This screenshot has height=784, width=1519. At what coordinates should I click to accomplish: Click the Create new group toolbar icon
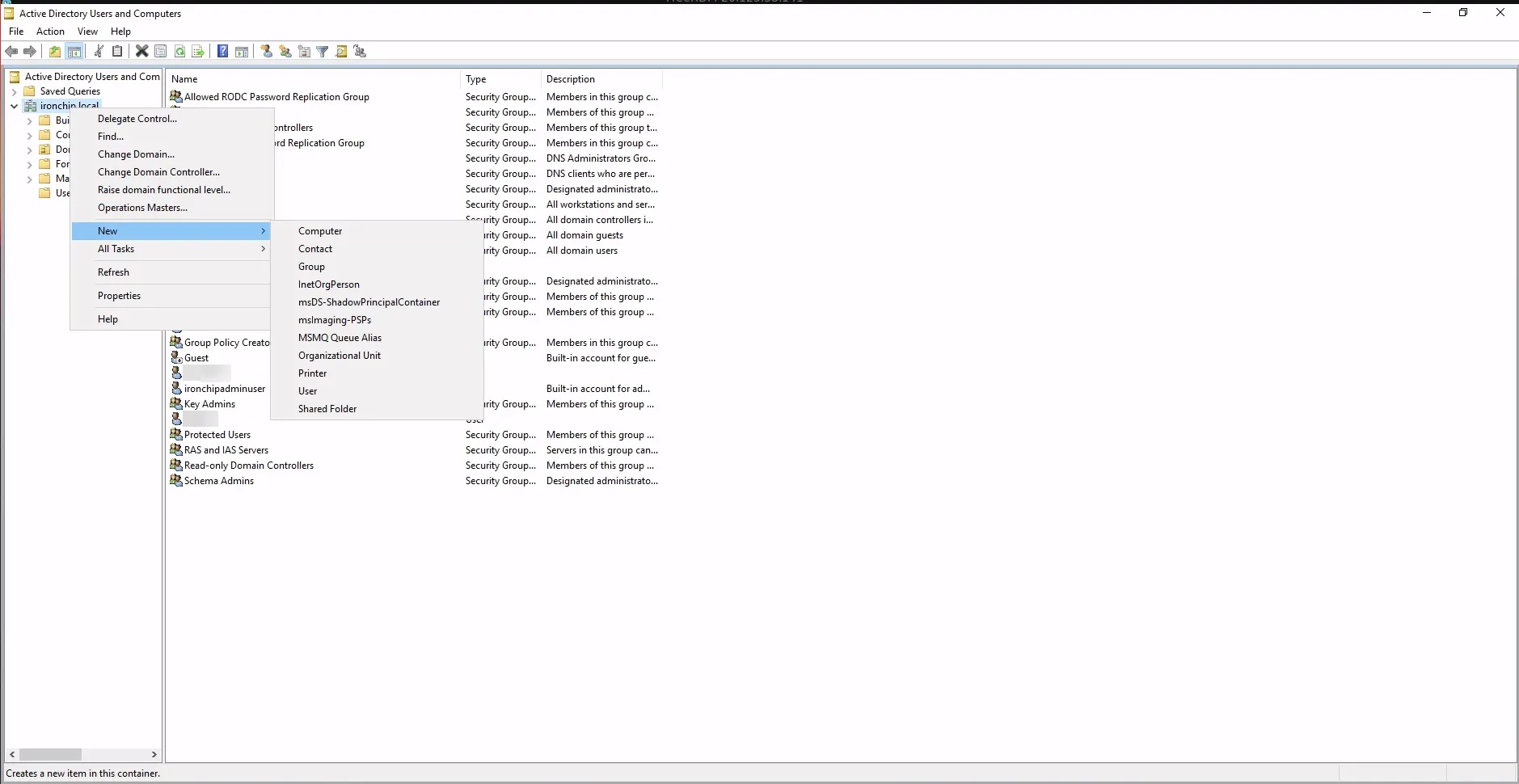(285, 52)
